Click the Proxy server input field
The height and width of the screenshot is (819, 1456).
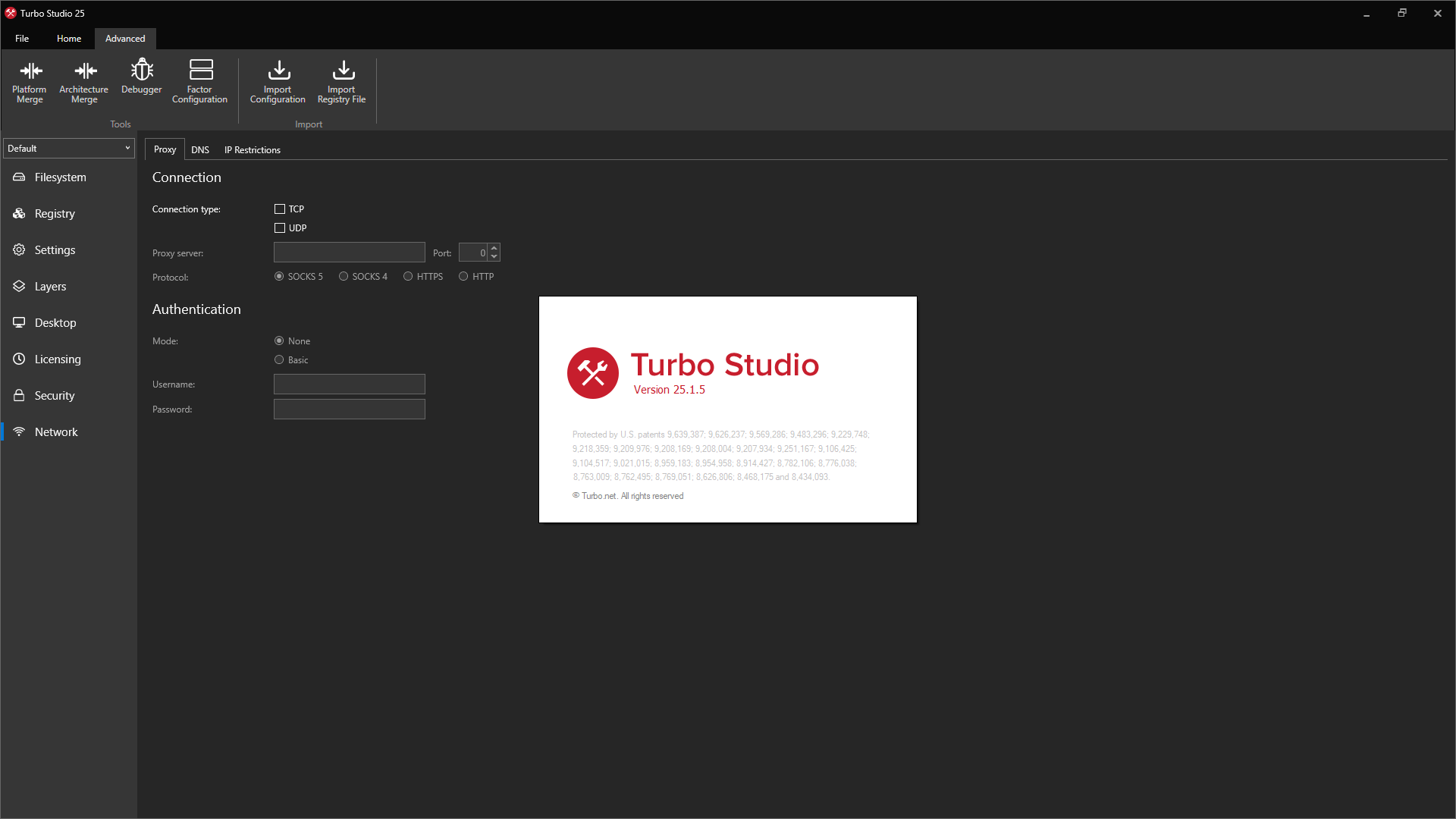pos(350,253)
